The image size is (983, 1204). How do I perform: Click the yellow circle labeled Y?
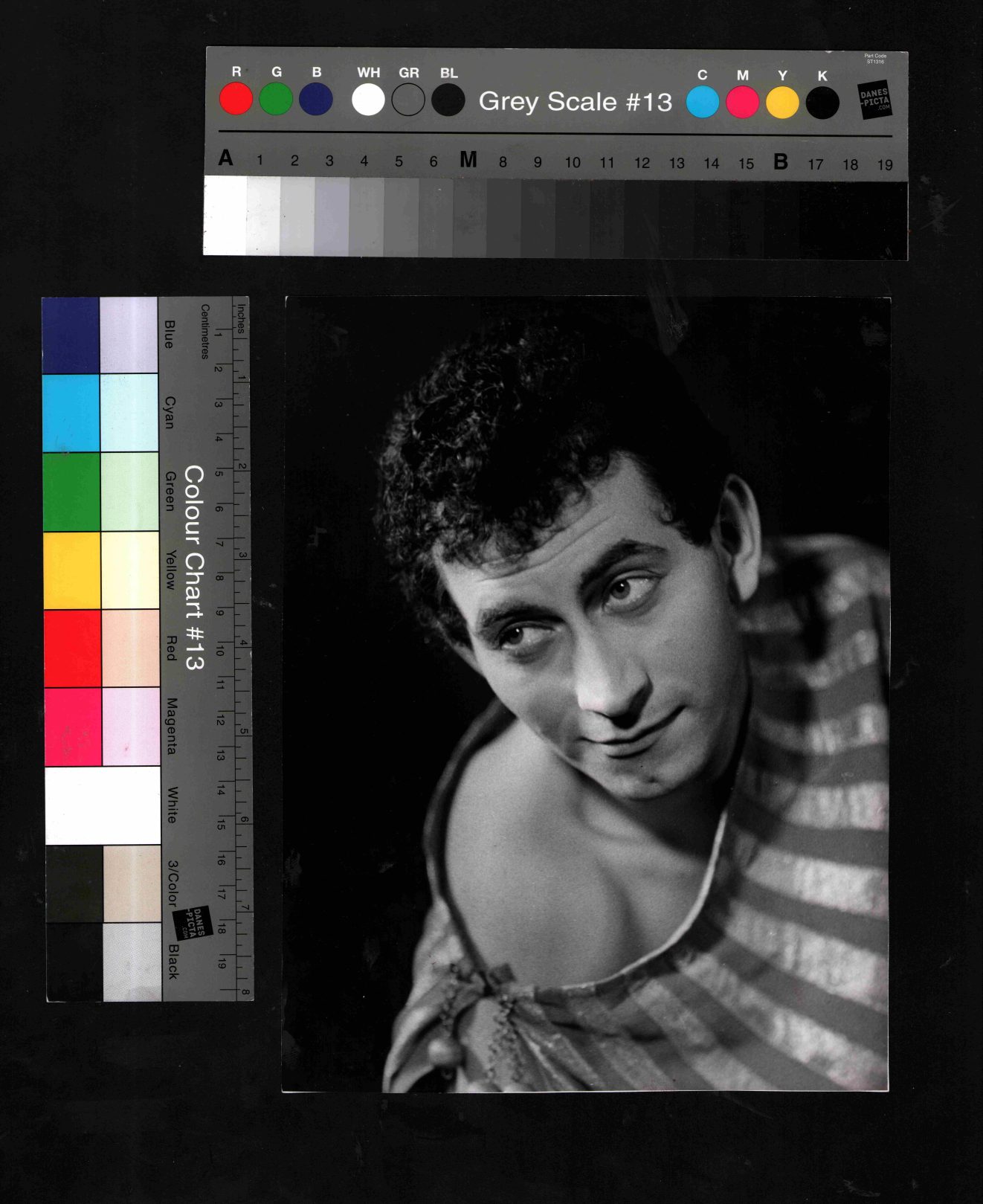[782, 103]
